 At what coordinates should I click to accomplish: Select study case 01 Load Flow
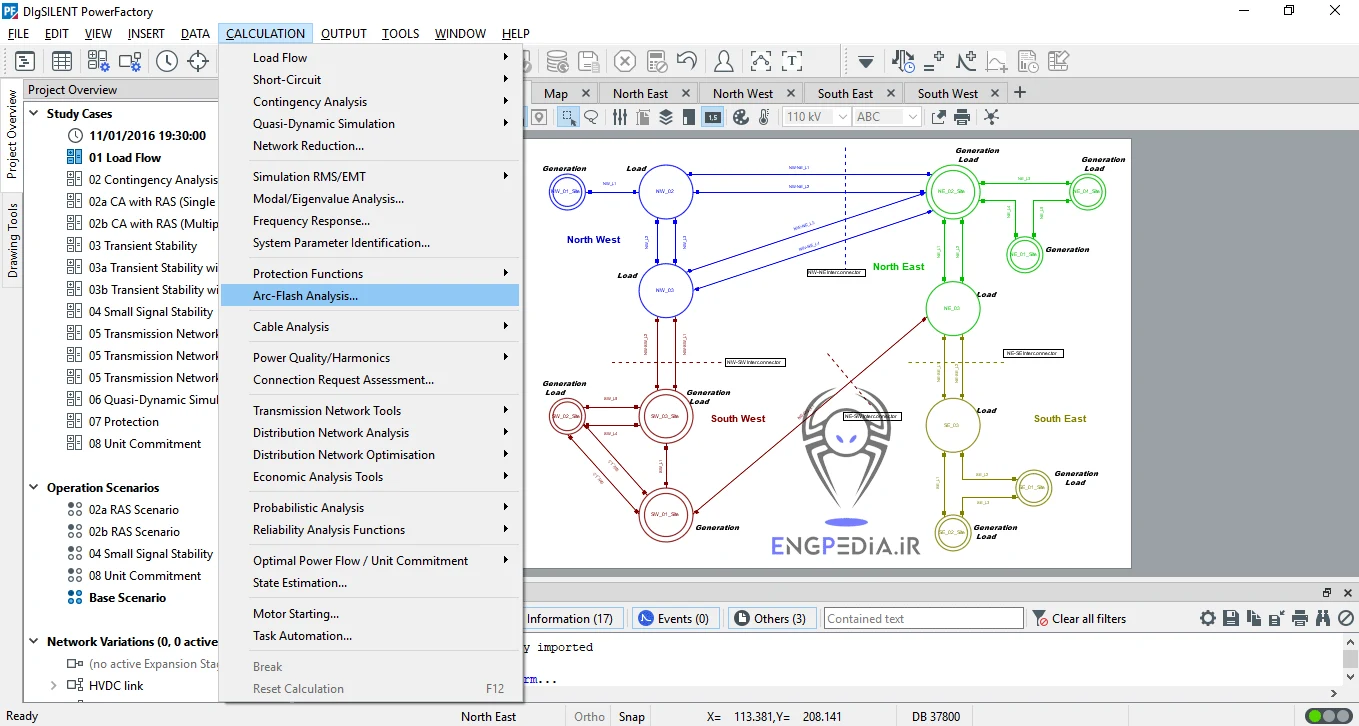click(124, 158)
